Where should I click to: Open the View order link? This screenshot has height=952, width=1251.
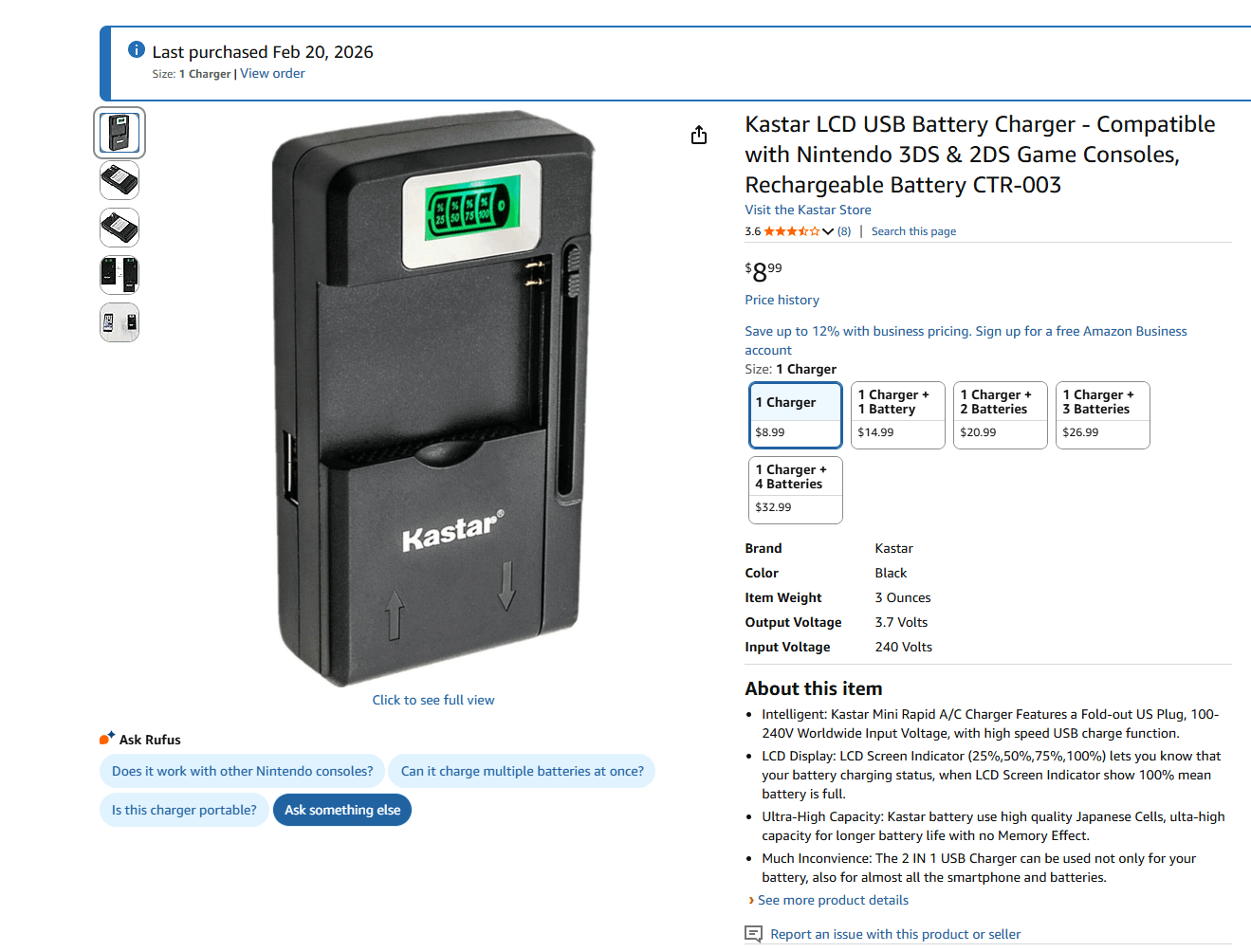pos(272,73)
